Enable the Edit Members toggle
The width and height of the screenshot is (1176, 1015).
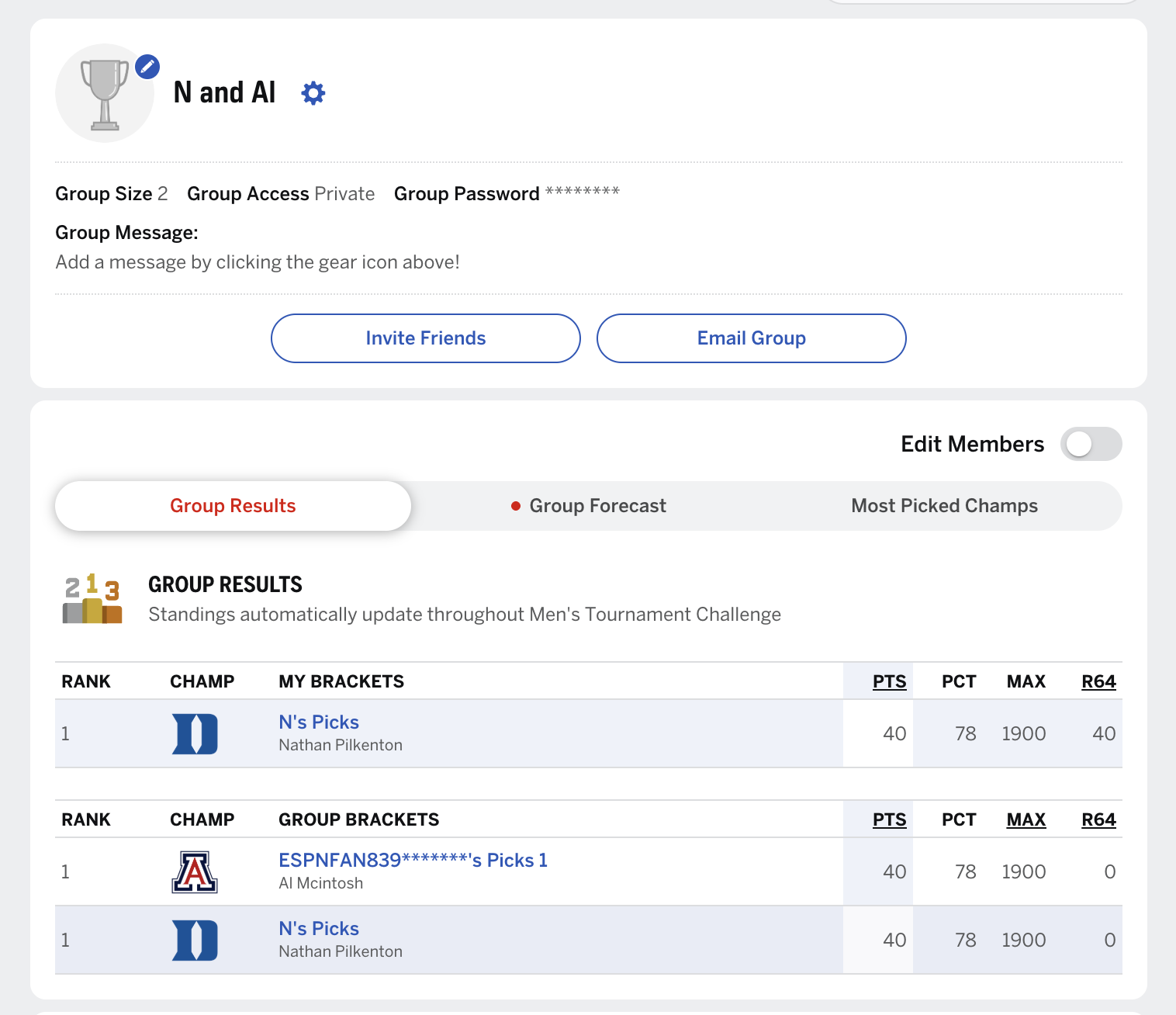coord(1091,444)
